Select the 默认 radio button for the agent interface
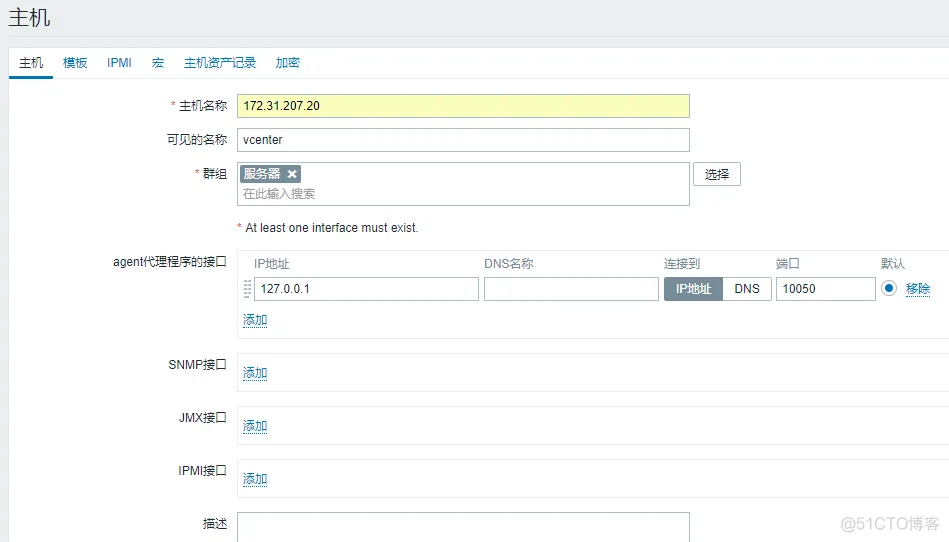The image size is (949, 542). (x=889, y=289)
